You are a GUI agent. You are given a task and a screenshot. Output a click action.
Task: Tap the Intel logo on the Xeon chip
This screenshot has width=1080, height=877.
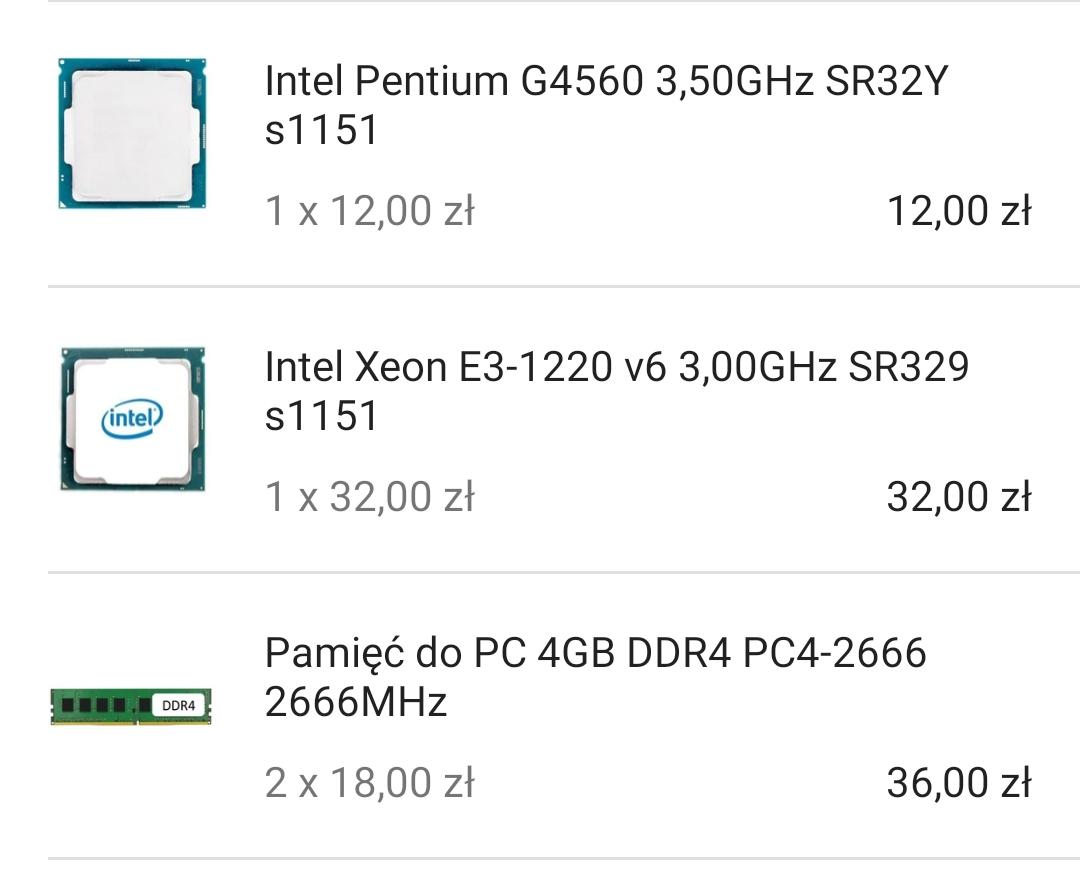click(132, 419)
